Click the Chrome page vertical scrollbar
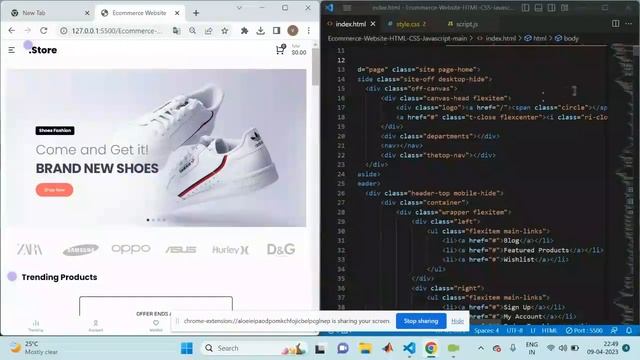The image size is (640, 360). coord(315,67)
